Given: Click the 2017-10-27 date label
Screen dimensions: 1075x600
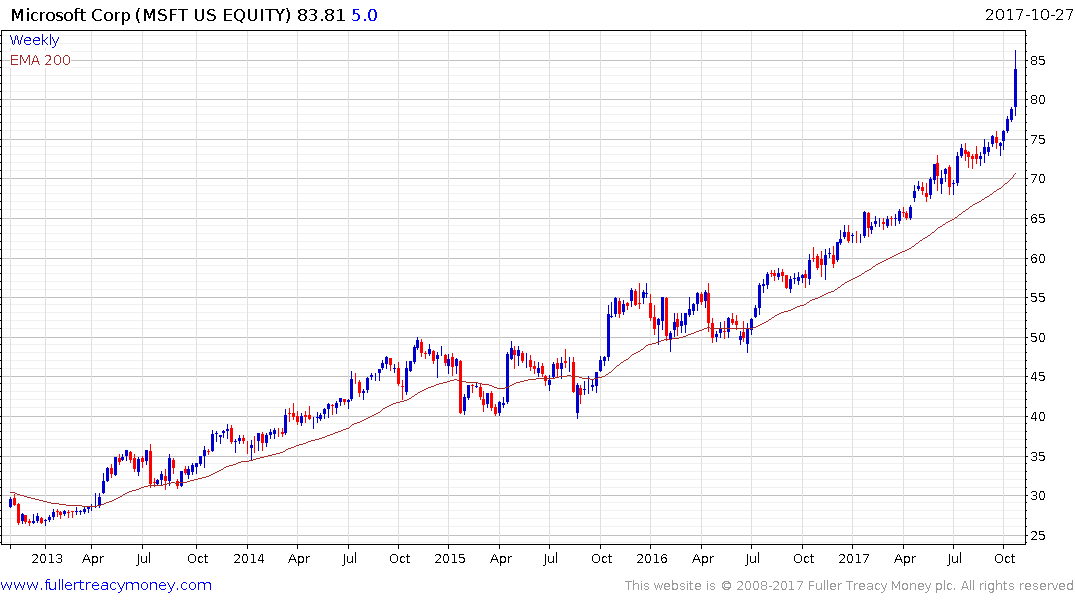Looking at the screenshot, I should click(1028, 14).
